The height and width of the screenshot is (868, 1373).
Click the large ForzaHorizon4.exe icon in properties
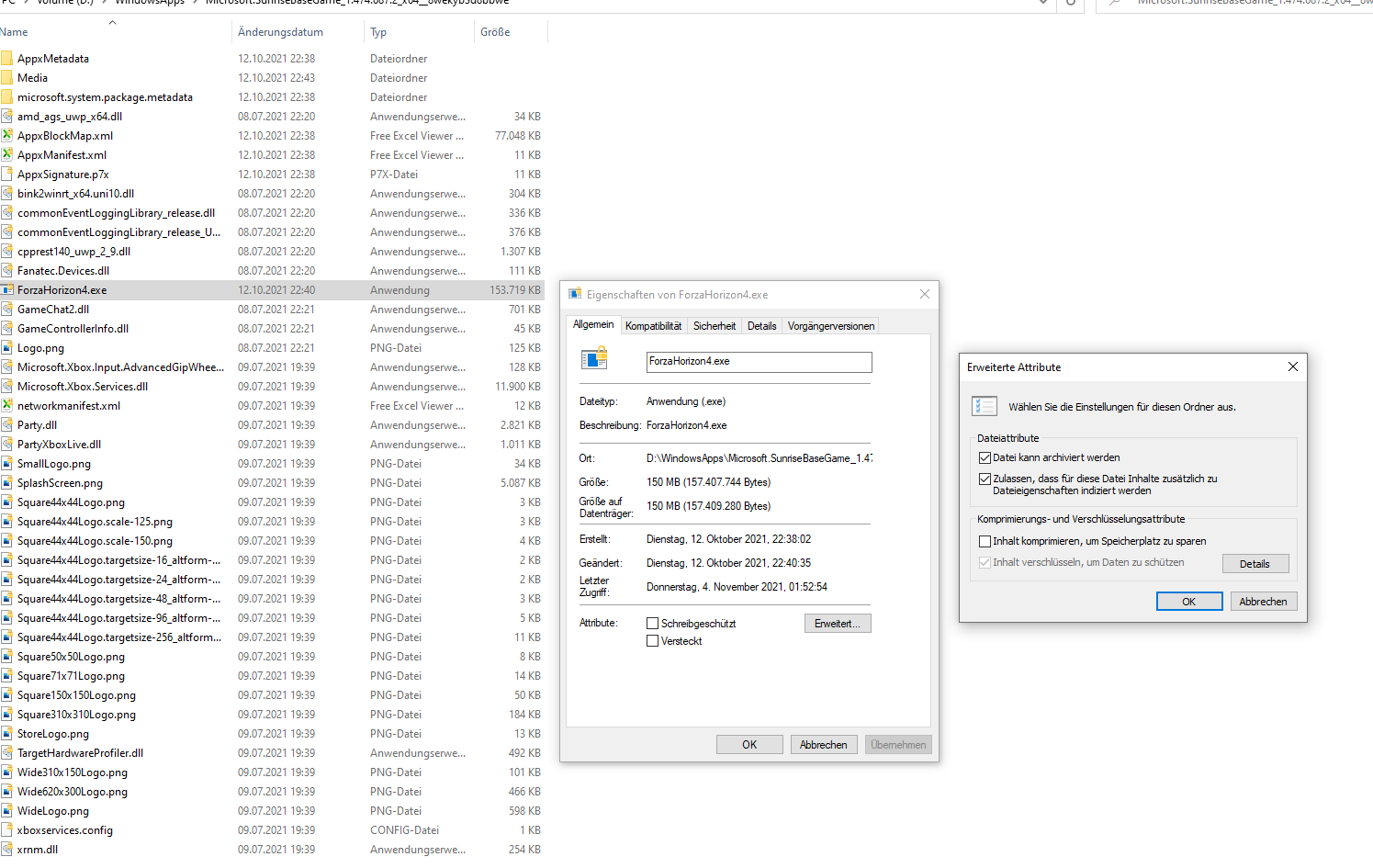tap(595, 358)
